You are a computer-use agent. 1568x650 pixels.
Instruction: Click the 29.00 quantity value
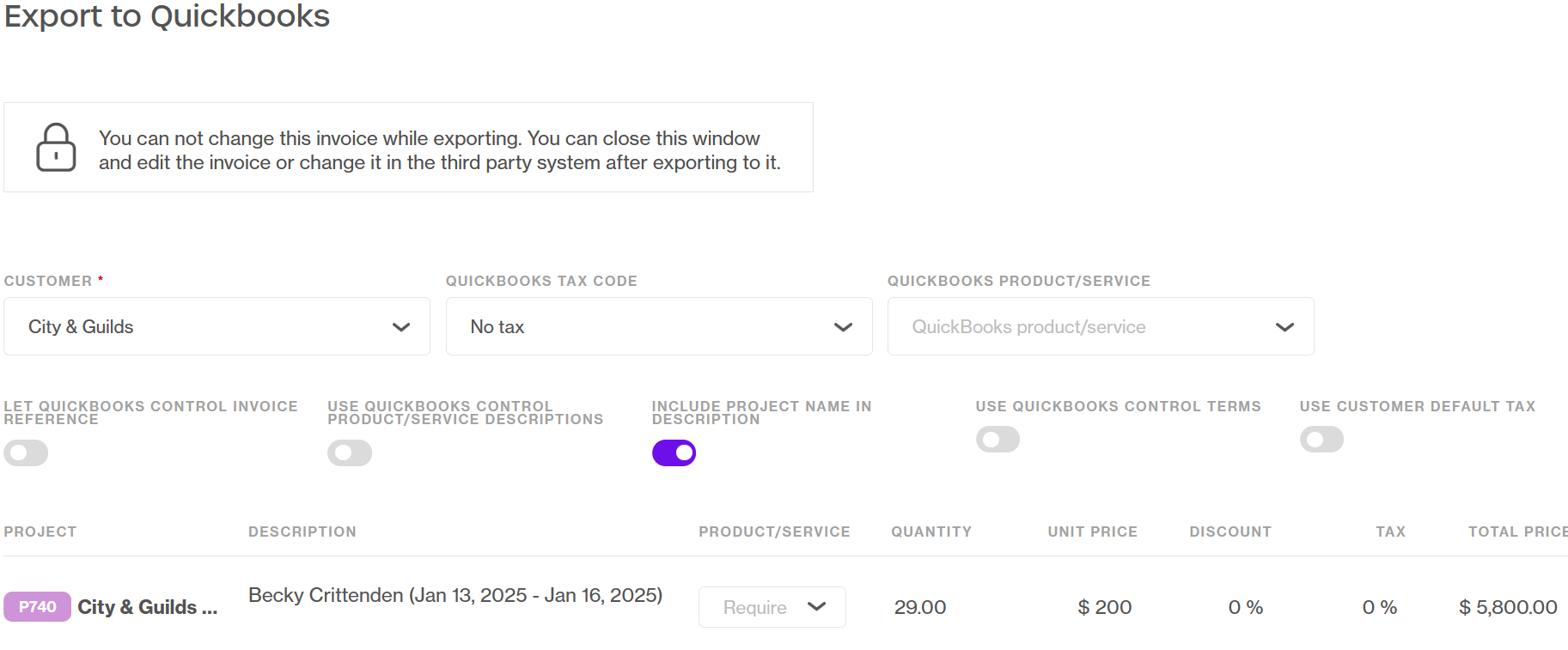pos(920,607)
